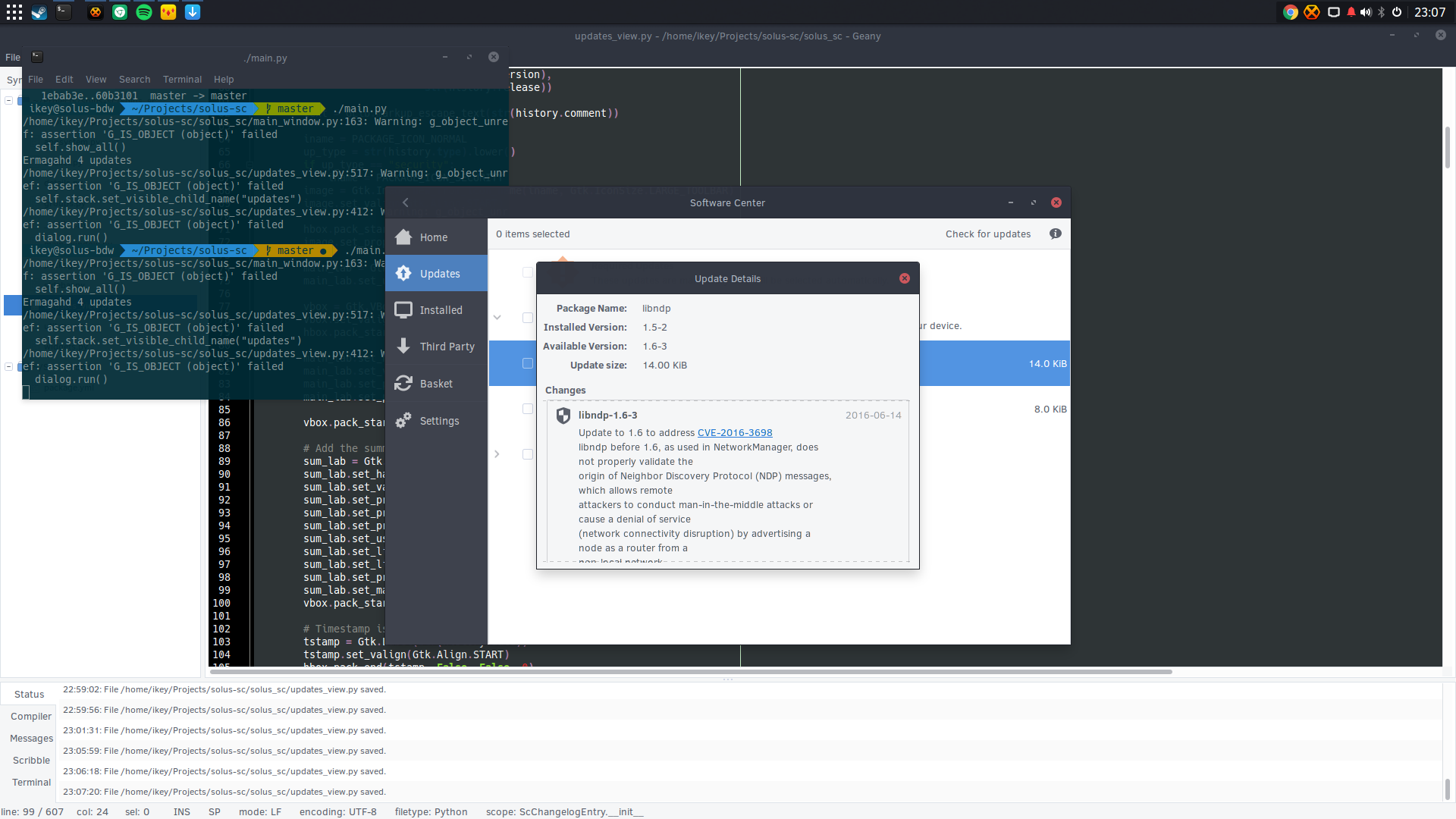This screenshot has width=1456, height=819.
Task: Click line number 100 in Geany margin
Action: (221, 603)
